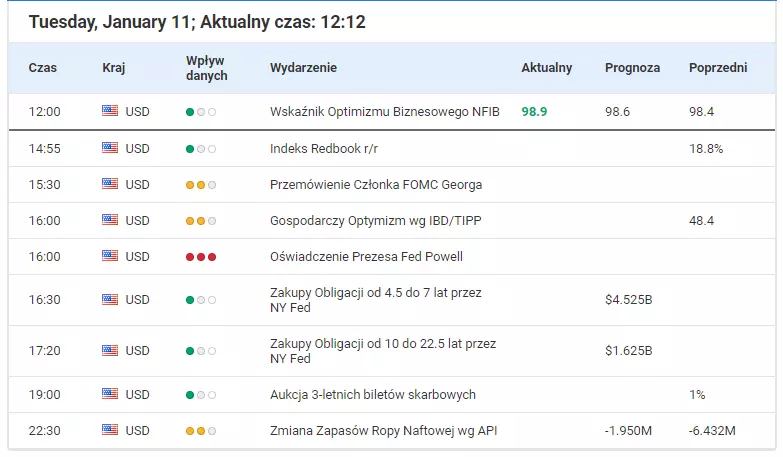Open event Zakupy Obligacji od 10 do 22.5 lat

[x=383, y=351]
